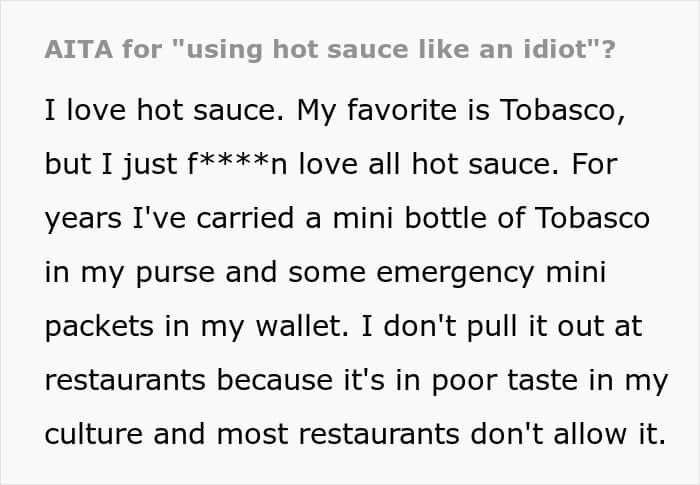Screen dimensions: 700x485
Task: Click the word "carried" in the third line
Action: coord(245,218)
